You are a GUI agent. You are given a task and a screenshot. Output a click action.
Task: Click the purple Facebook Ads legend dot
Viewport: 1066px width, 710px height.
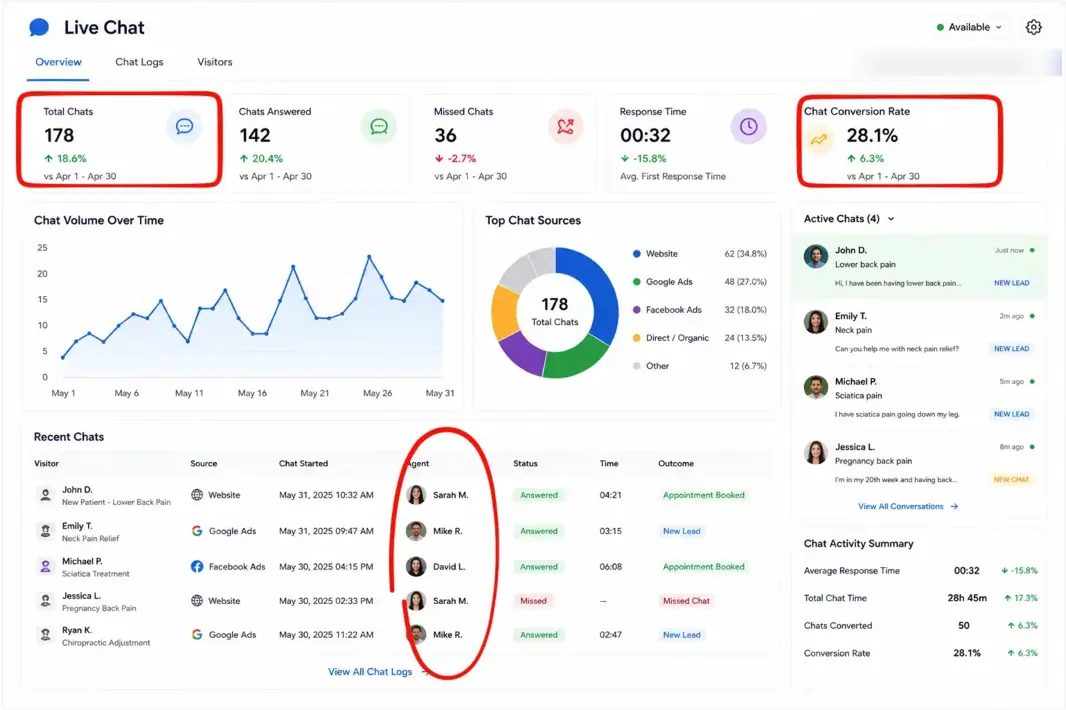[x=637, y=309]
